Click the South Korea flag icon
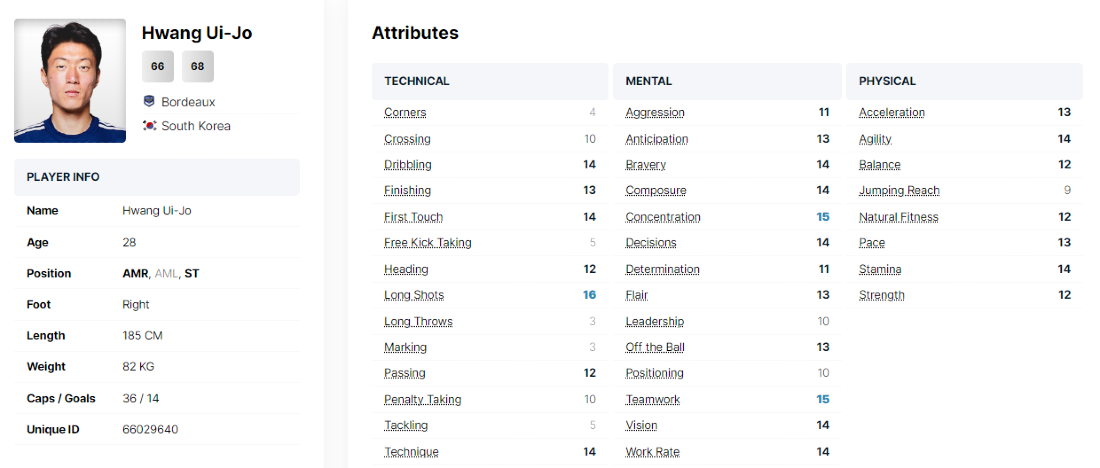Screen dimensions: 1100x468 [149, 126]
